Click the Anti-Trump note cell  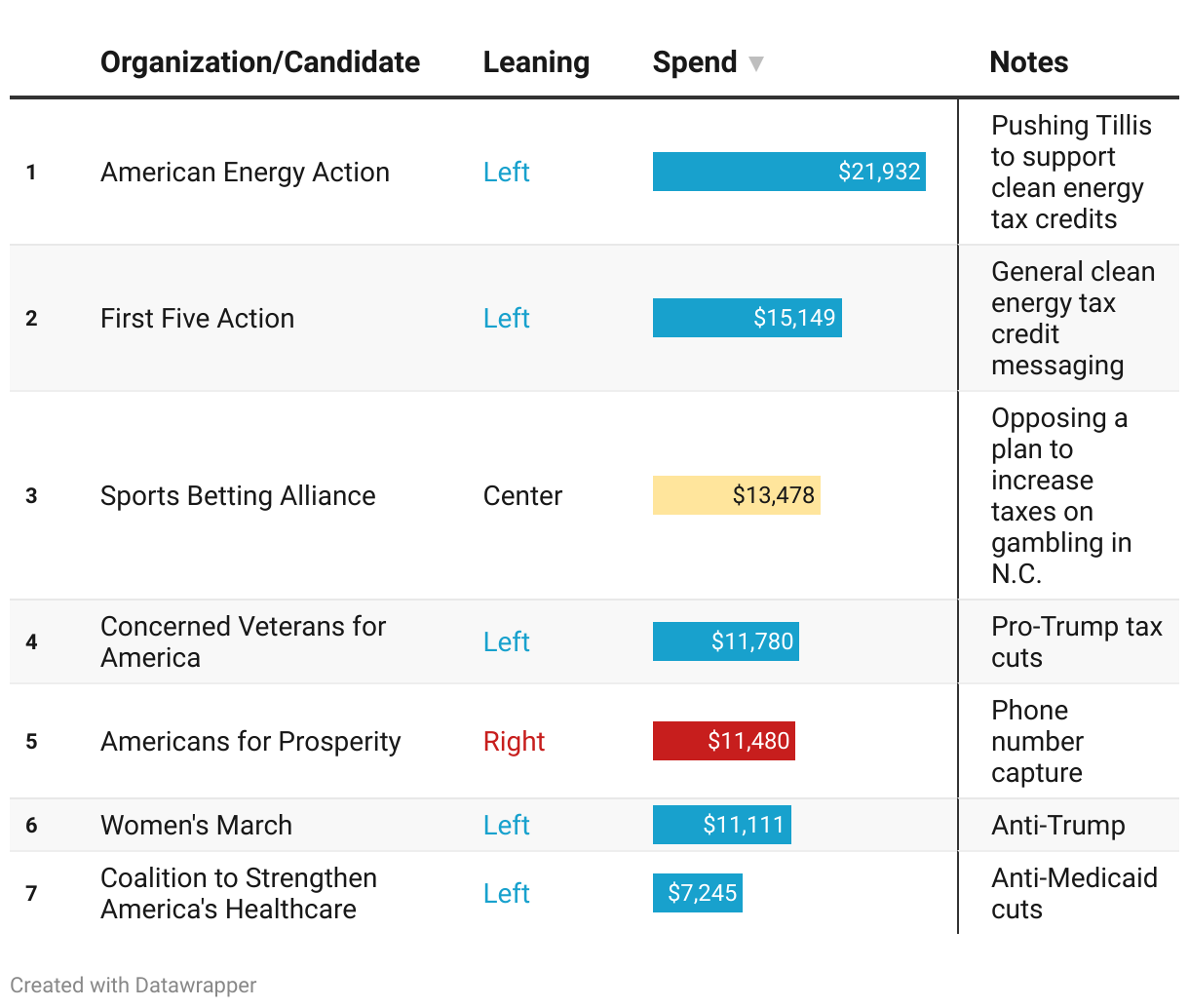1057,826
